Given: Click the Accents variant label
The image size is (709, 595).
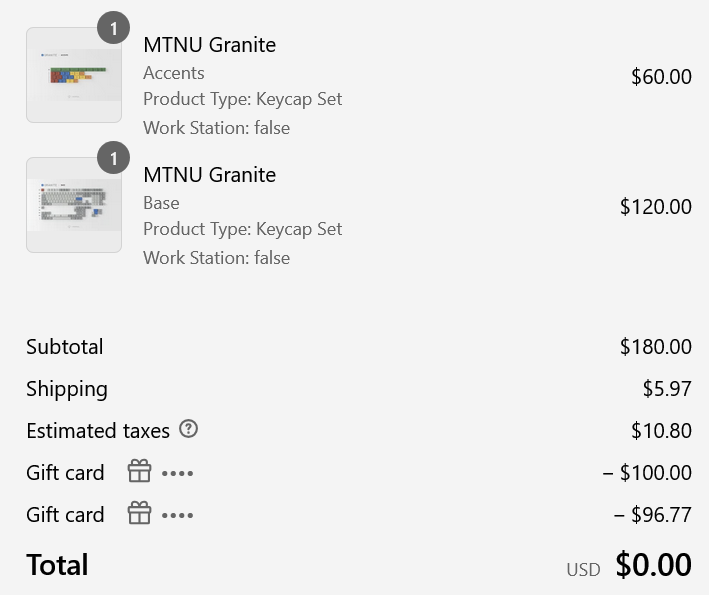Looking at the screenshot, I should pyautogui.click(x=174, y=73).
